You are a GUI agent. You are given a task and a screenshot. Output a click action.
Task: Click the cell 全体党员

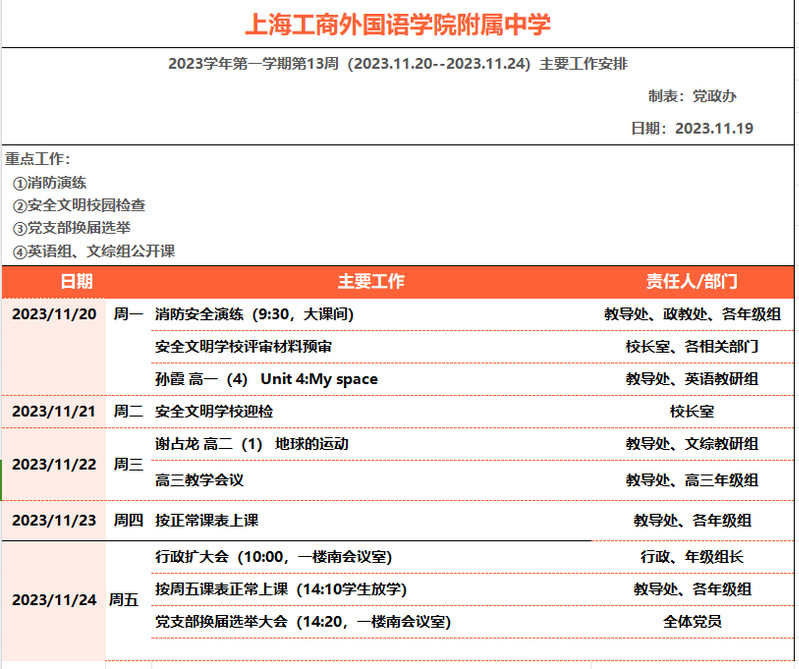click(x=692, y=622)
